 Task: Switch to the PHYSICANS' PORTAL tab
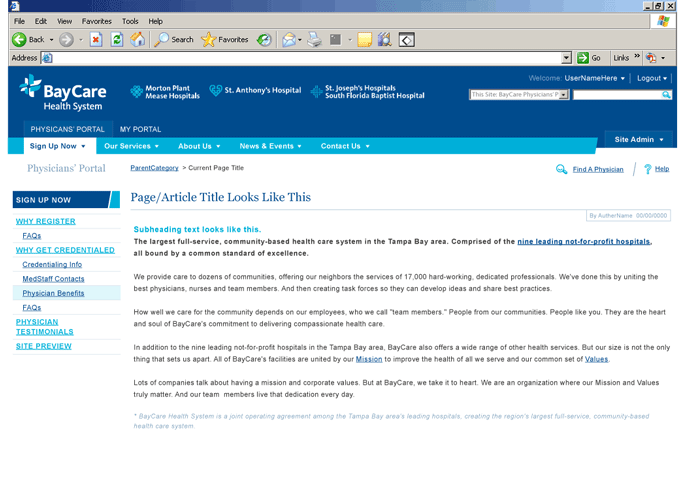coord(67,129)
